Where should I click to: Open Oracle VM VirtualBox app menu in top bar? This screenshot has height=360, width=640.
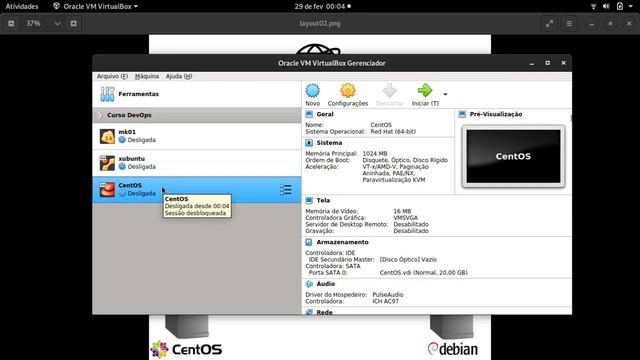(96, 7)
